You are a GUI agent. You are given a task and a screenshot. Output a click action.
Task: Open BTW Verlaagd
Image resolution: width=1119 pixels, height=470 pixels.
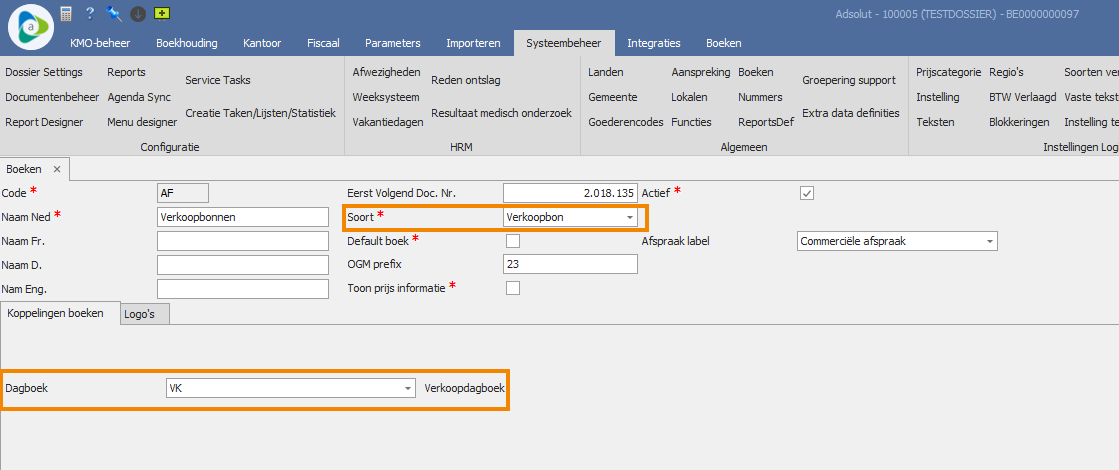(1023, 97)
